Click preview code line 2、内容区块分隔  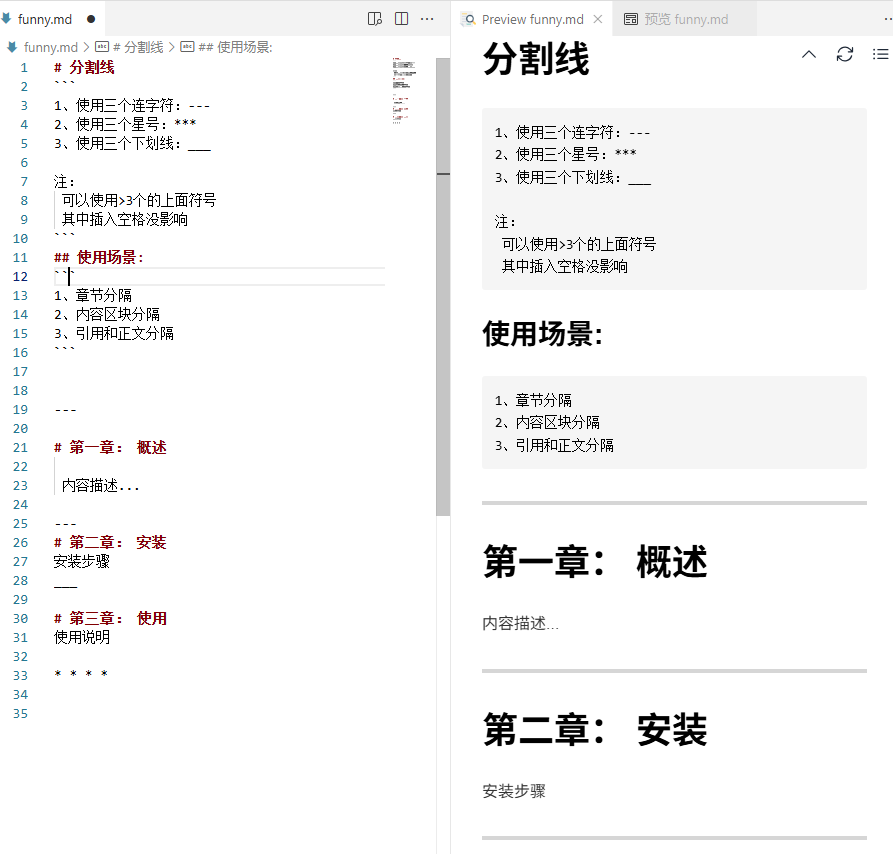pos(547,422)
